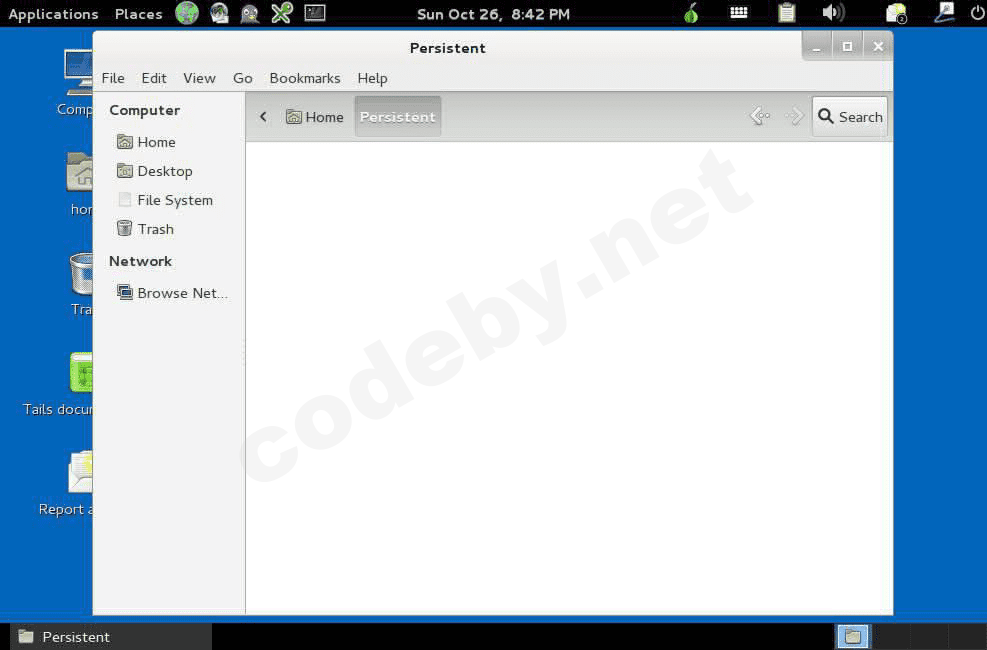Click the workspace switcher active workspace
The width and height of the screenshot is (987, 650).
(x=852, y=637)
